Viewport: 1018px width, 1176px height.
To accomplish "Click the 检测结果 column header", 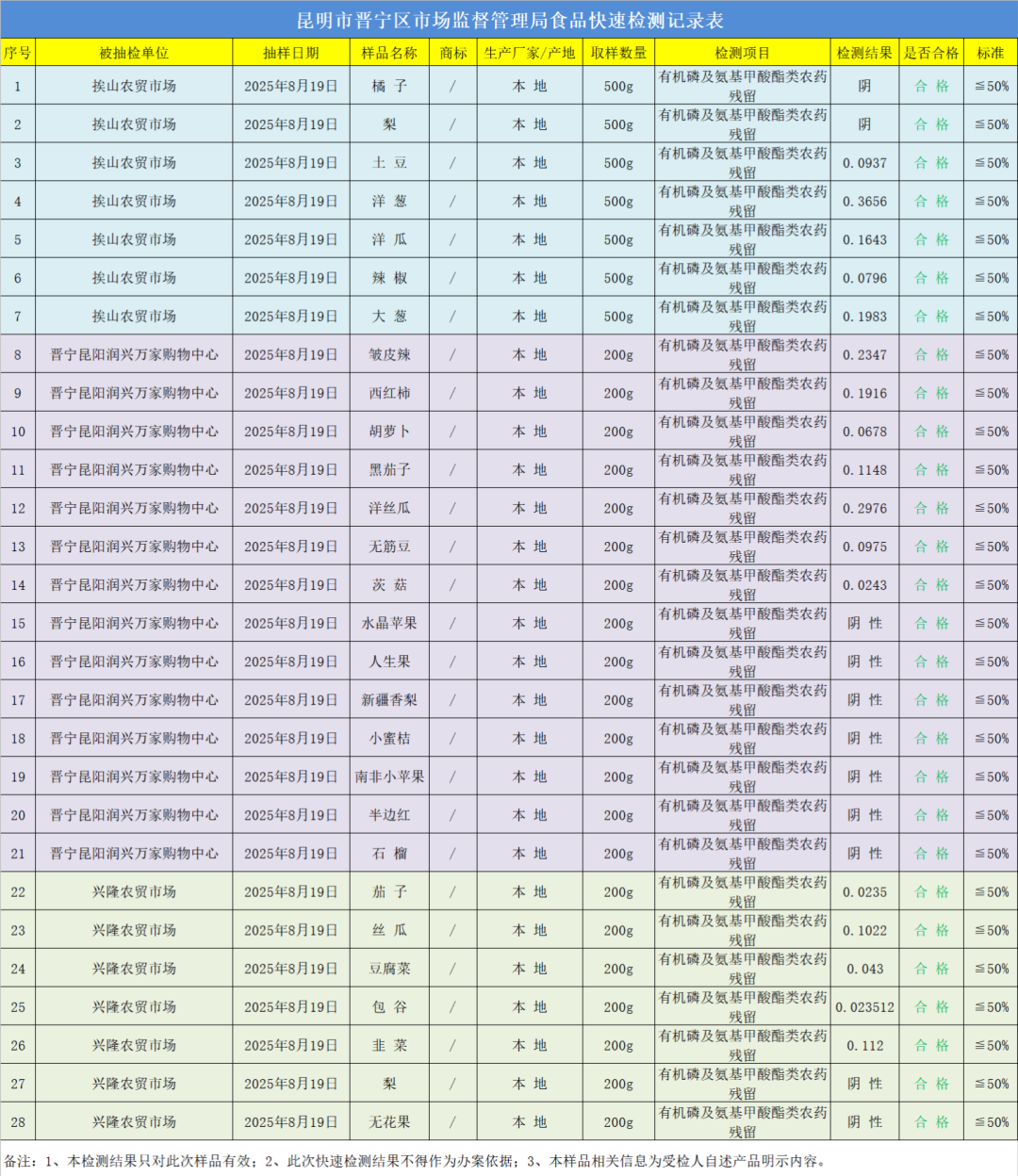I will 864,53.
